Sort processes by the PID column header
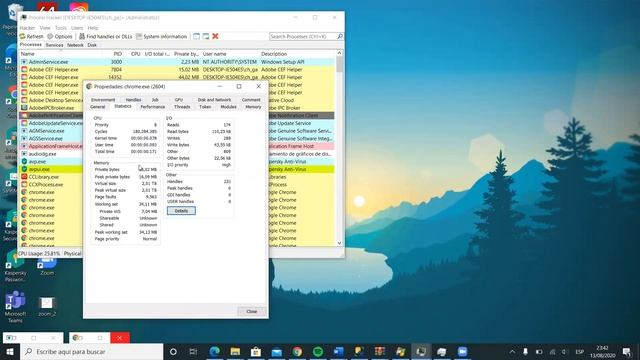640x360 pixels. click(118, 54)
